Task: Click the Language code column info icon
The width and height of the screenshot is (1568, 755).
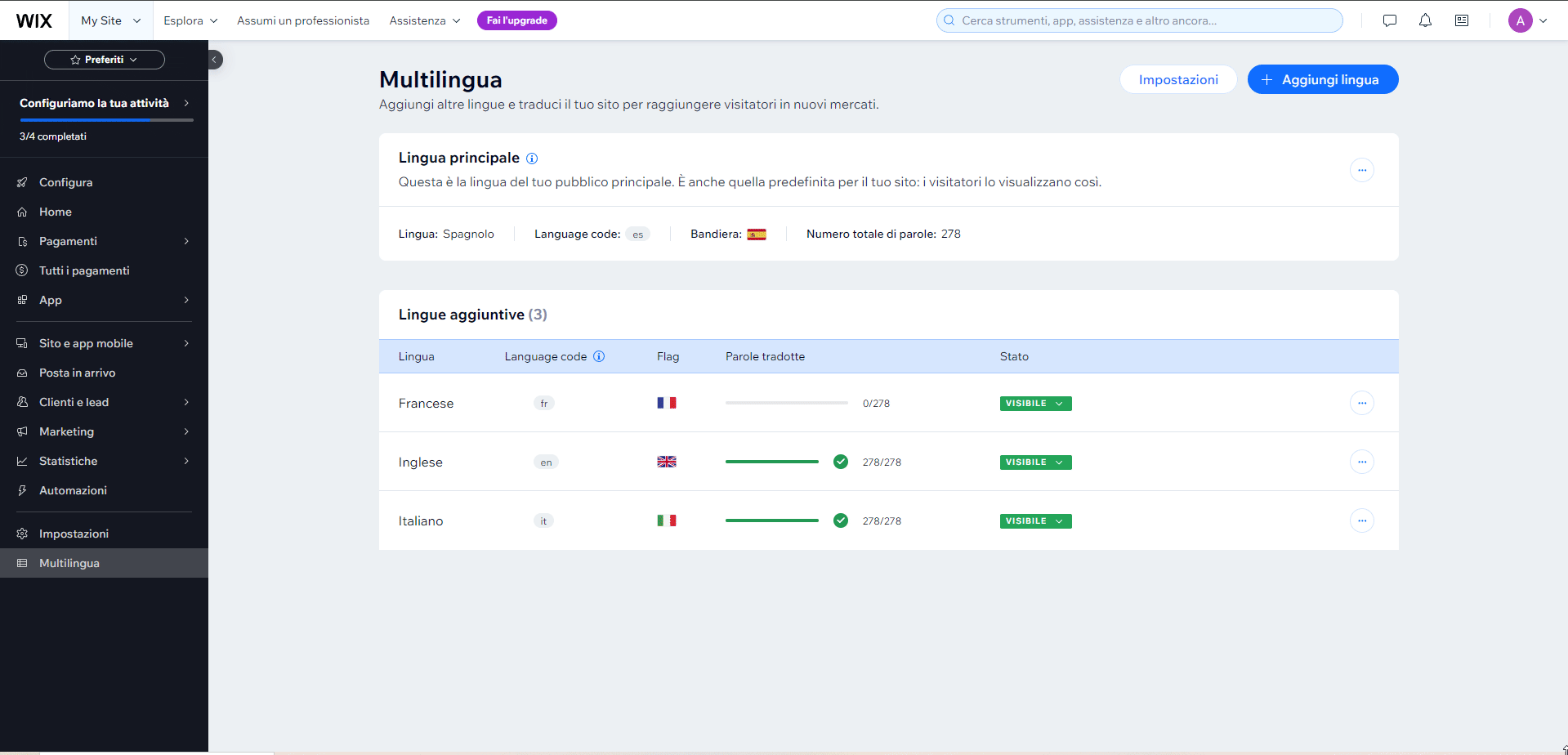Action: [x=599, y=356]
